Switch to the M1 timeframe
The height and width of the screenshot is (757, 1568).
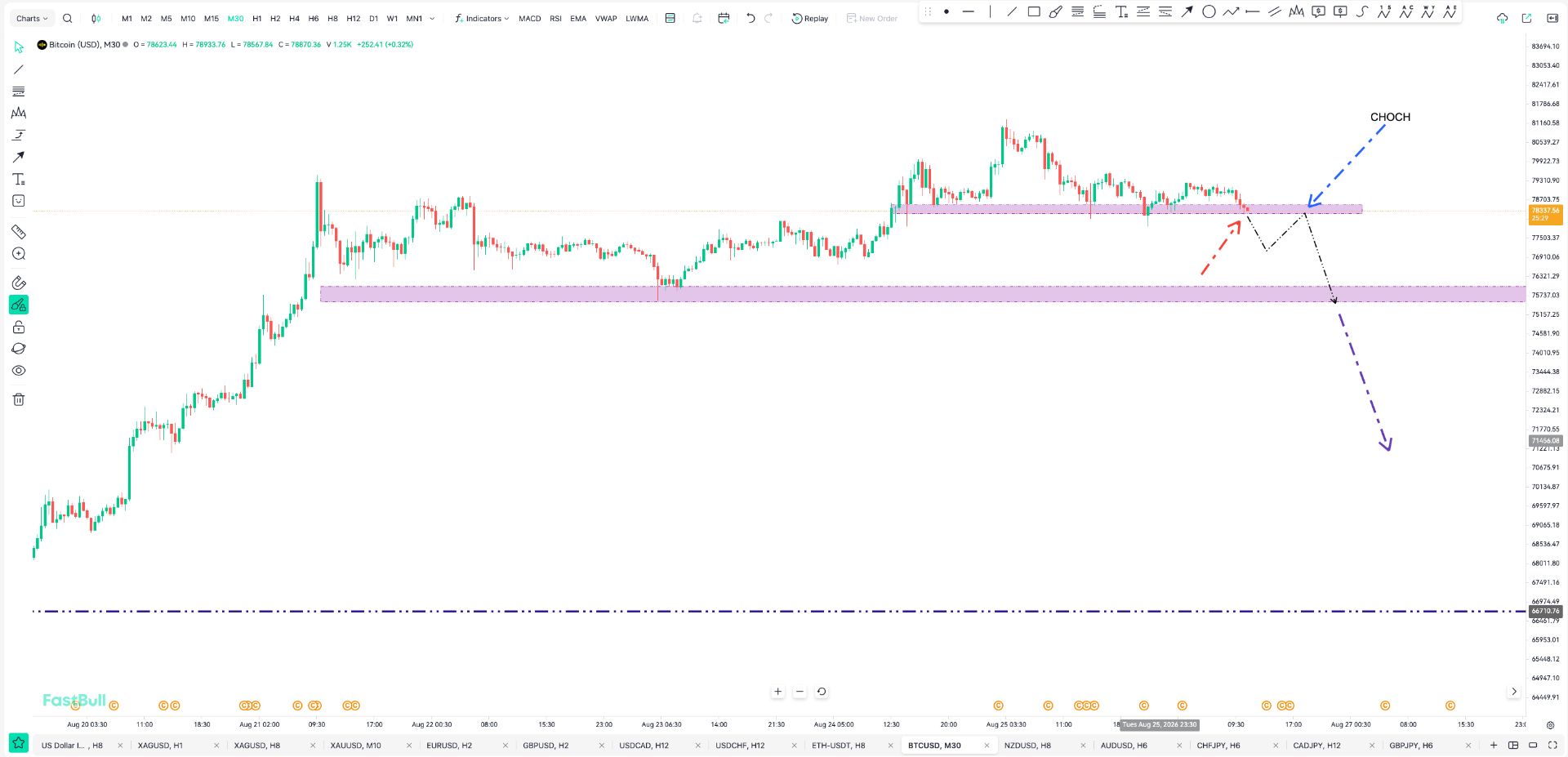point(127,18)
